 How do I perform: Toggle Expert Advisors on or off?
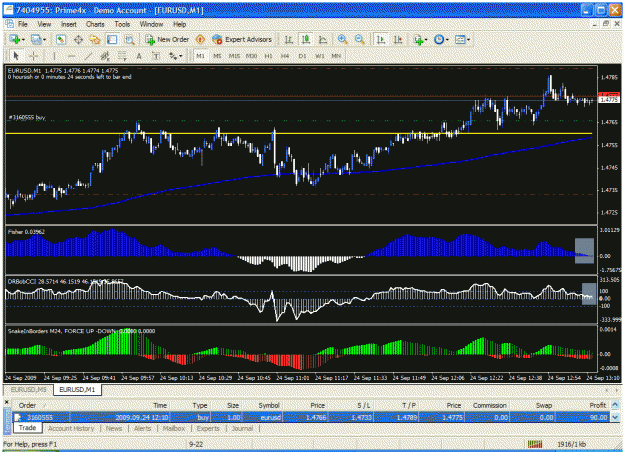[x=242, y=39]
